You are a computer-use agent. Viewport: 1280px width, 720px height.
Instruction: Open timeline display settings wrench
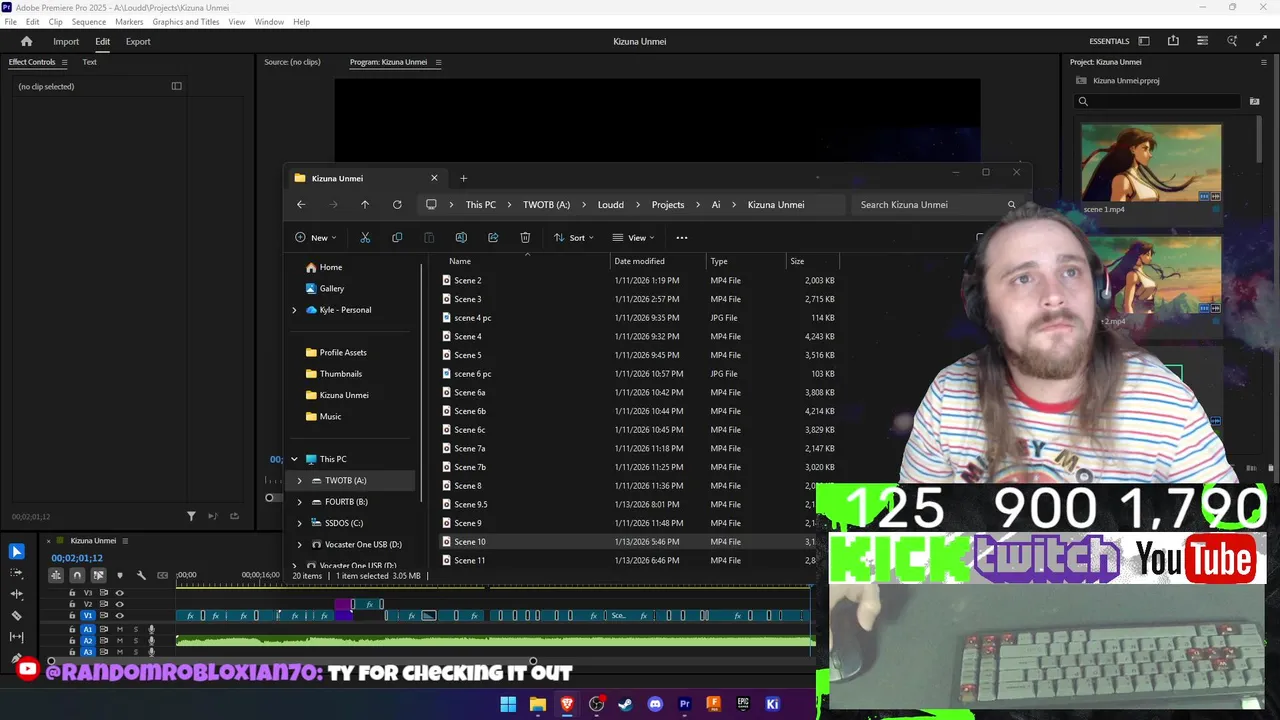point(141,575)
